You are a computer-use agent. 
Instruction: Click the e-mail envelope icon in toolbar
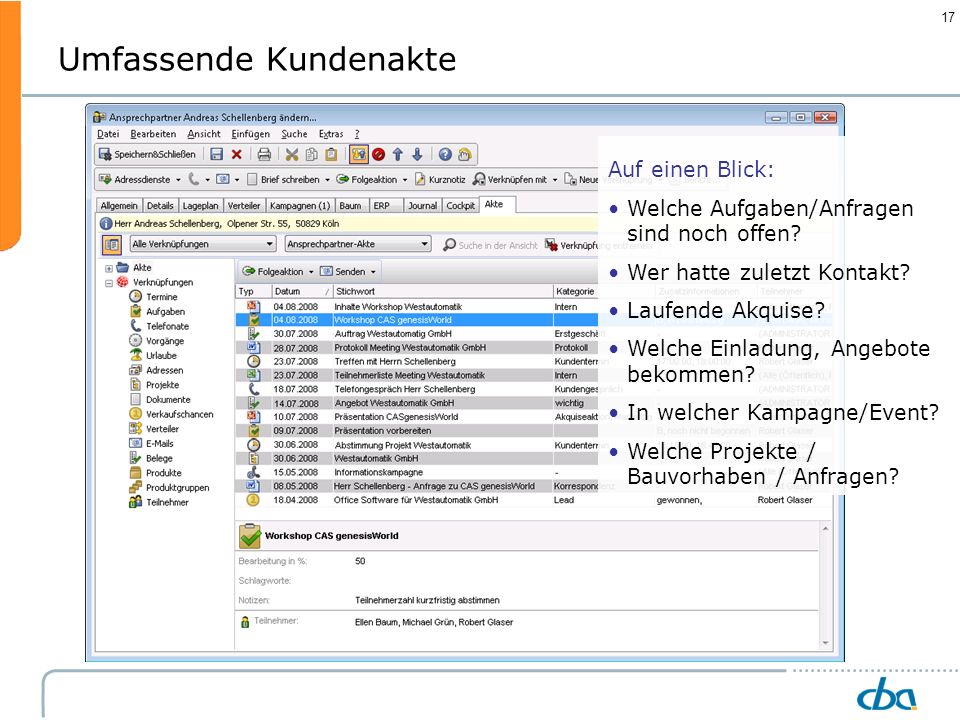(x=223, y=179)
